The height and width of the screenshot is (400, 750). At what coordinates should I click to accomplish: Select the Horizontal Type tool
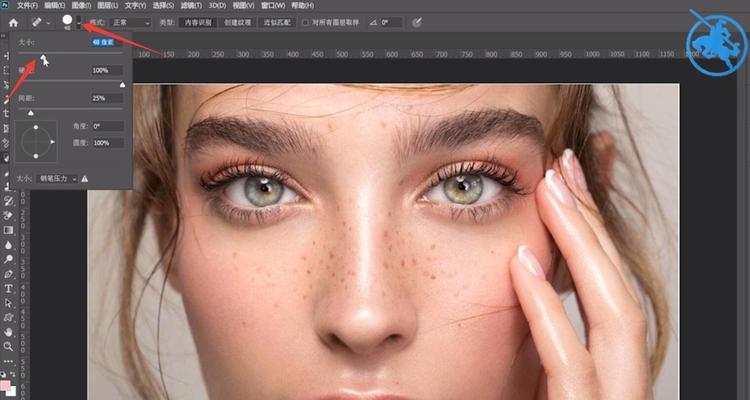point(8,288)
